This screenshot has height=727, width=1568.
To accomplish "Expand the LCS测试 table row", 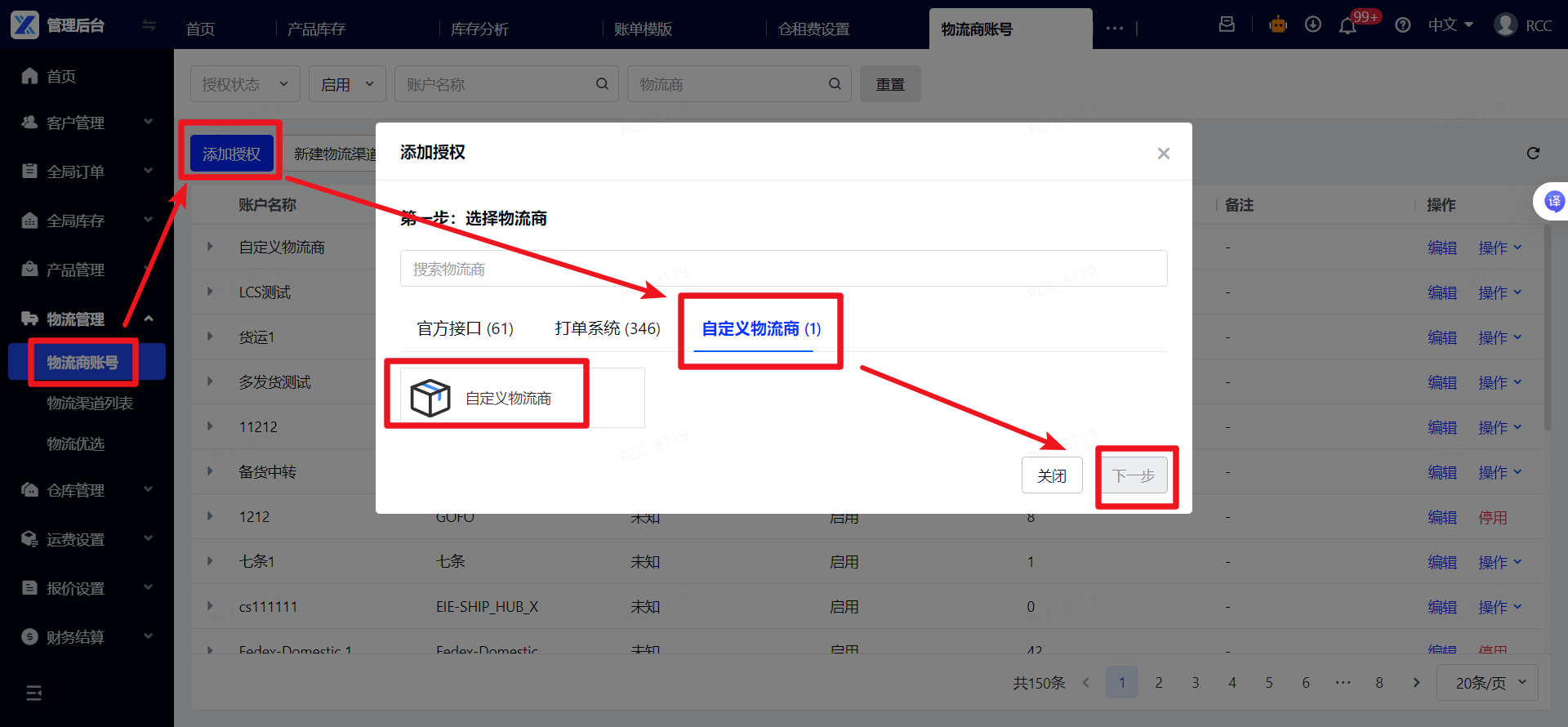I will [x=210, y=292].
